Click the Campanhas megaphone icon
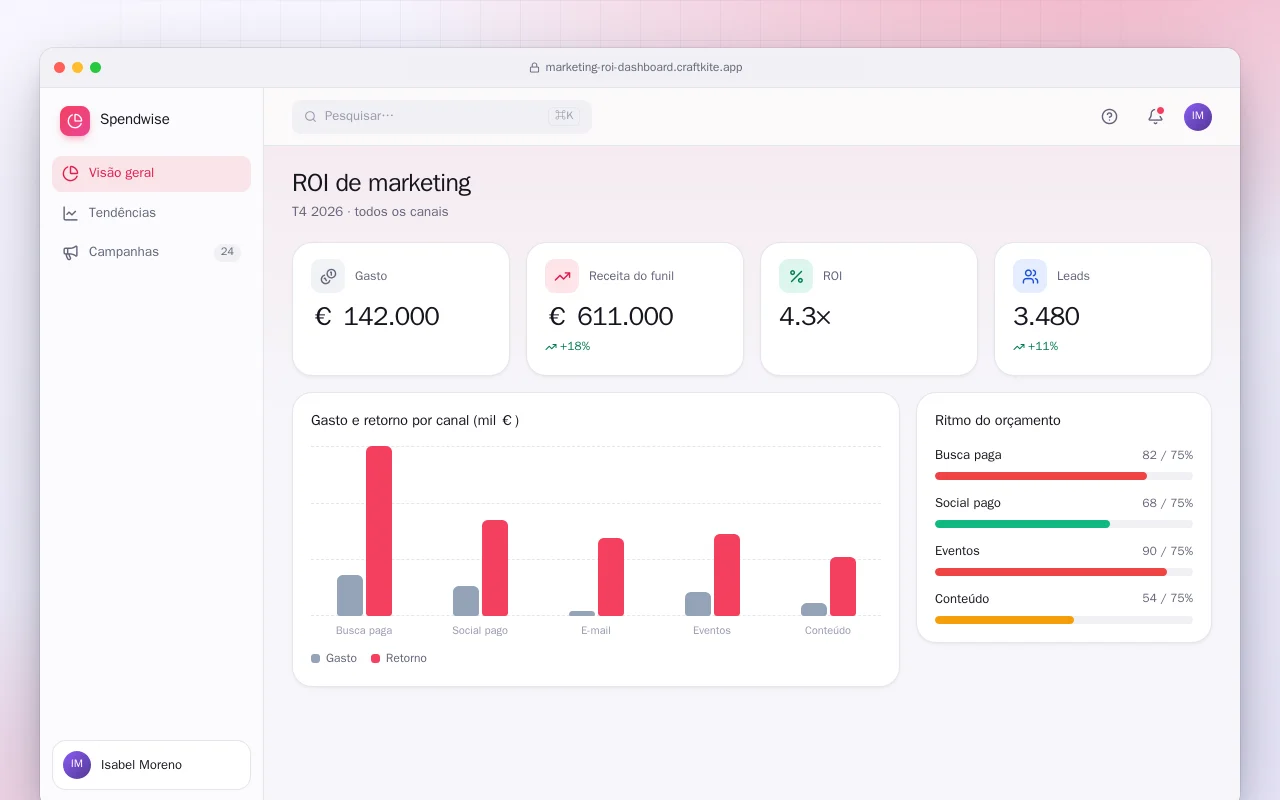The image size is (1280, 800). (x=70, y=252)
